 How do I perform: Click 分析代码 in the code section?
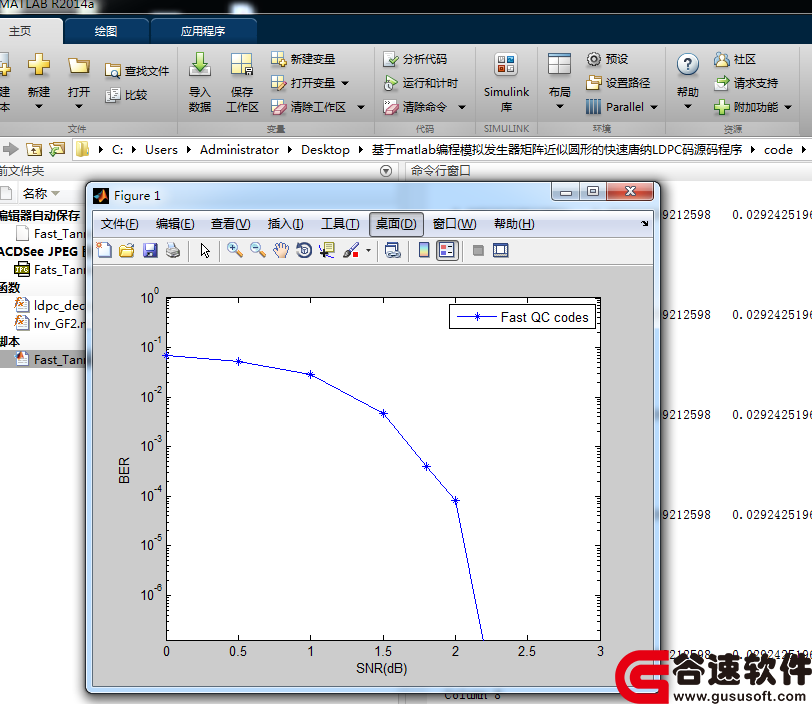tap(415, 59)
